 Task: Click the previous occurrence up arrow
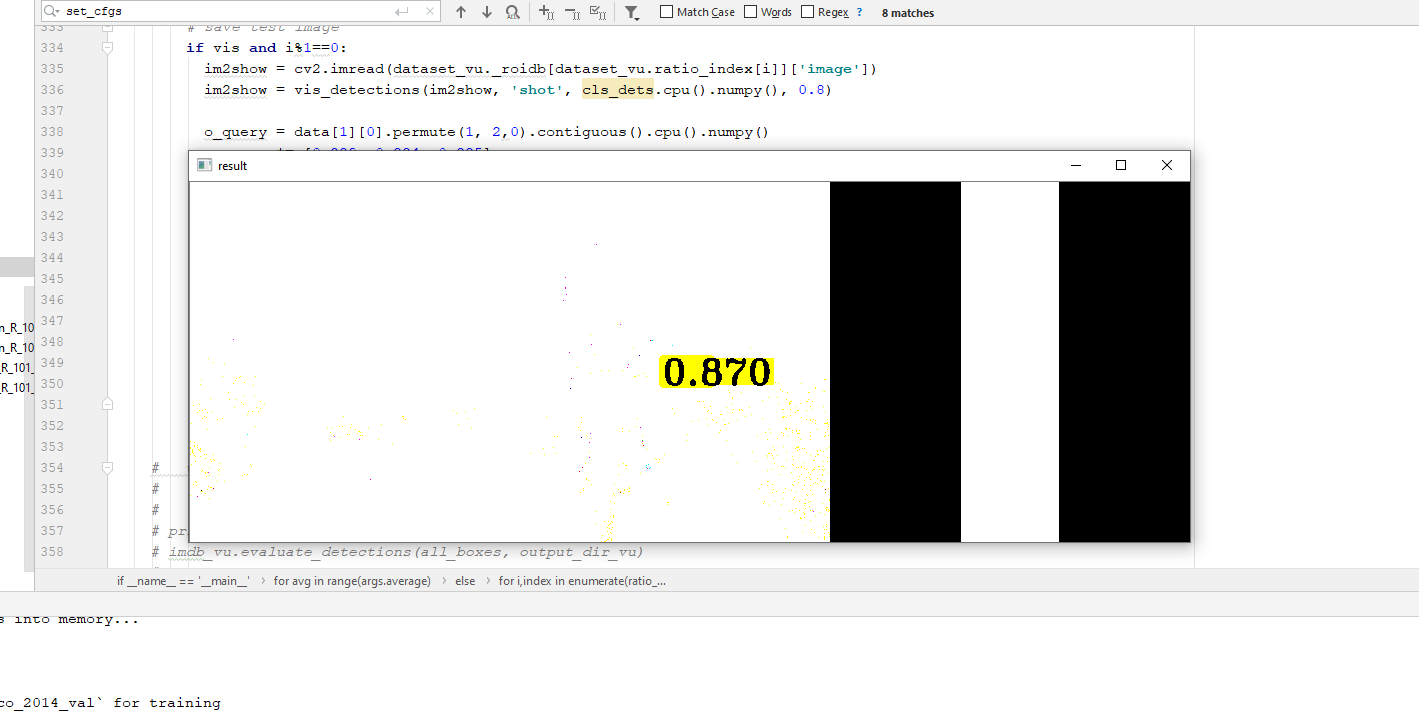459,12
